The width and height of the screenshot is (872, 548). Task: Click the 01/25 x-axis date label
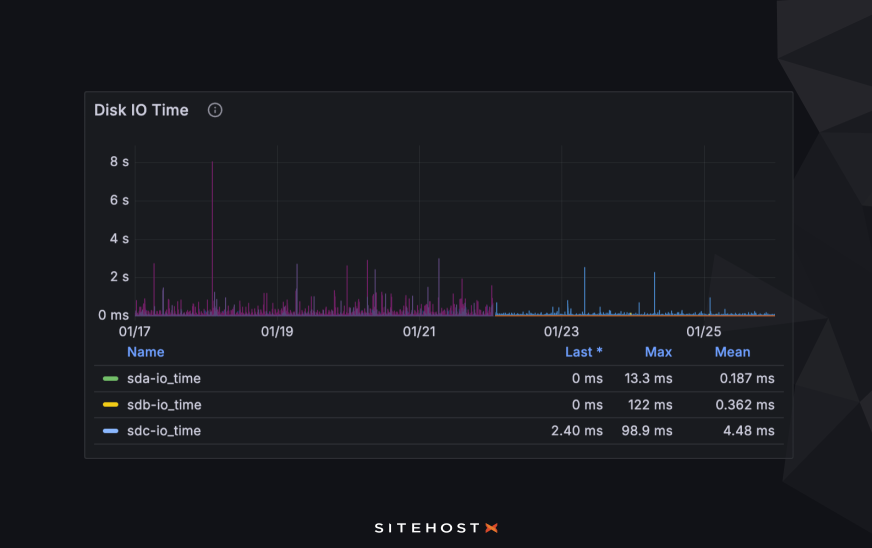703,331
